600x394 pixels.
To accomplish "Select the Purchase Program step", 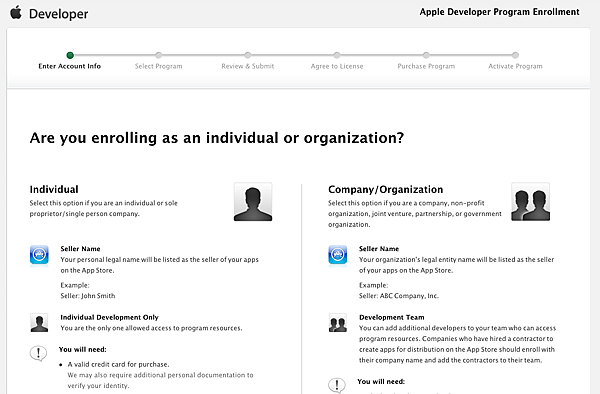I will (x=426, y=66).
